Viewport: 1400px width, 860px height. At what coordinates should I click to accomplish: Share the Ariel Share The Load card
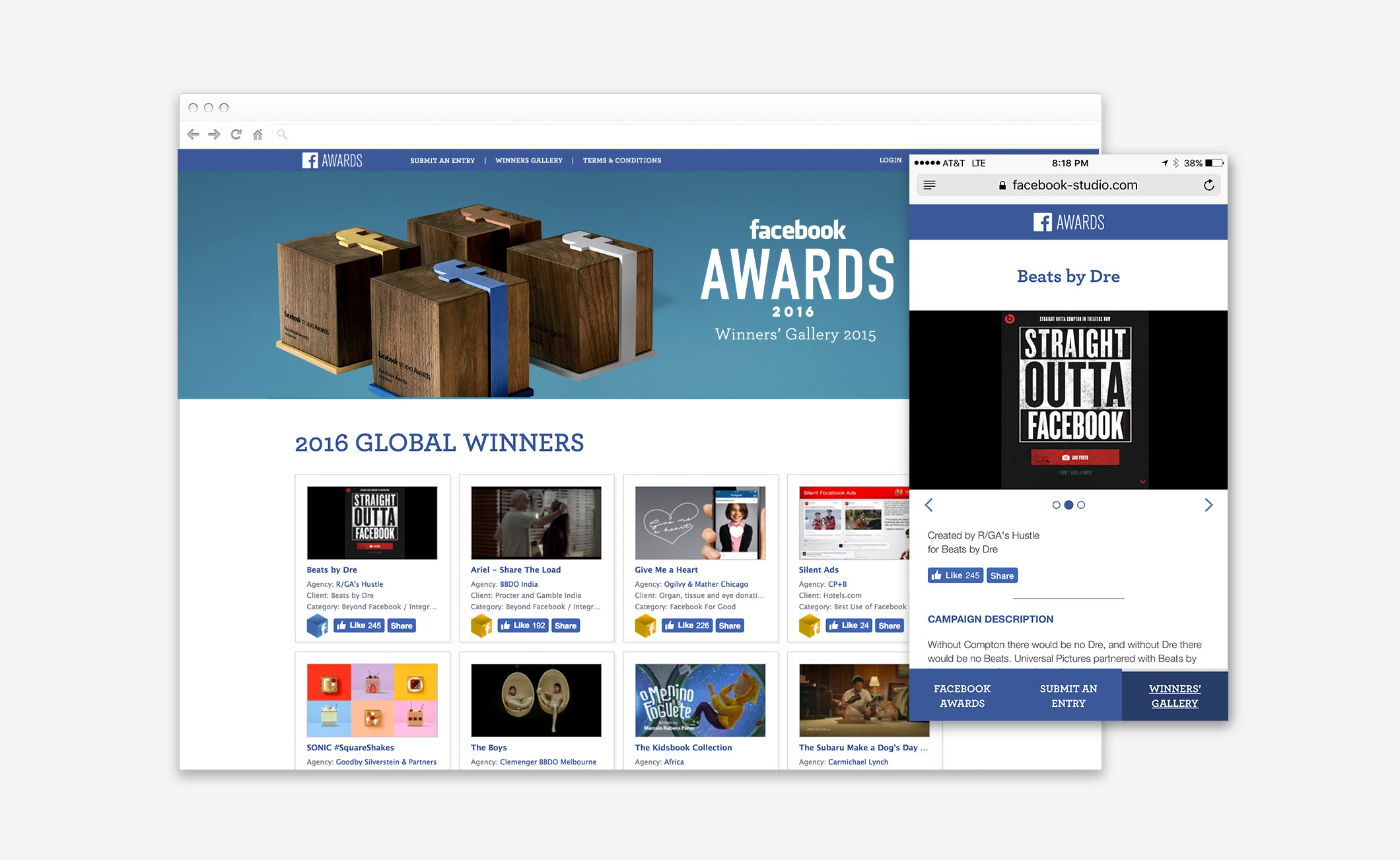565,626
